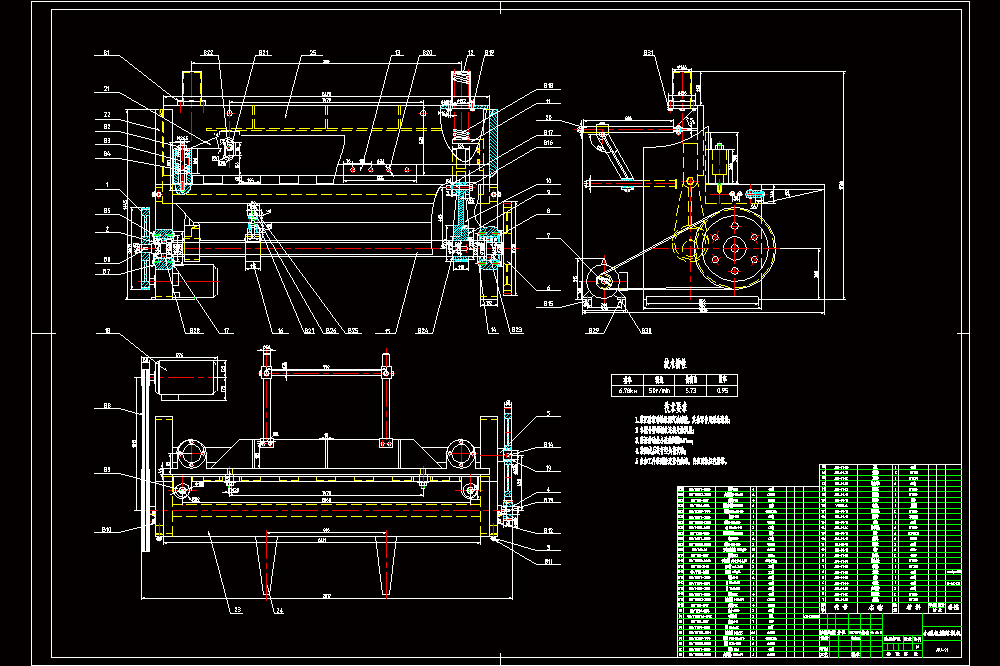
Task: Click the 6.78kw table cell
Action: (x=628, y=390)
